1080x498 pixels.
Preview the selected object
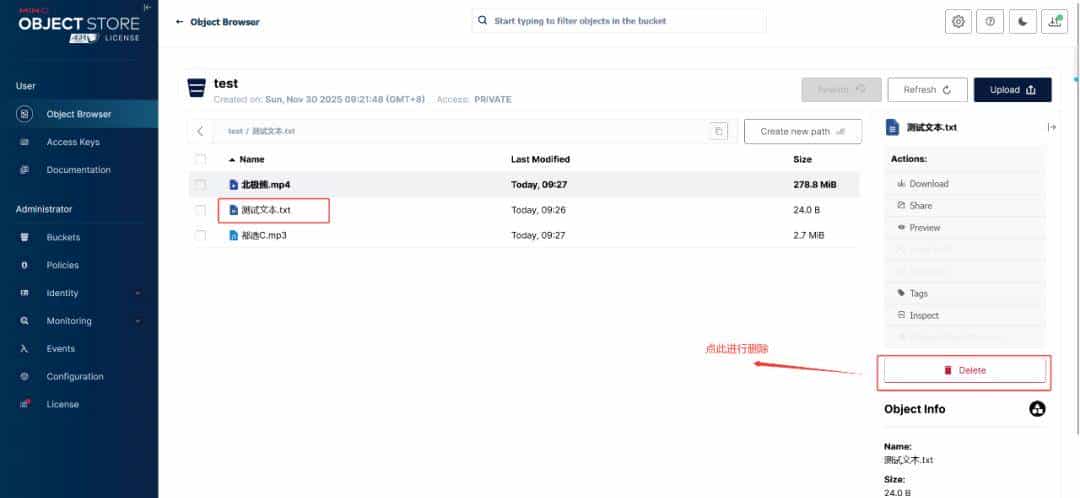click(964, 228)
